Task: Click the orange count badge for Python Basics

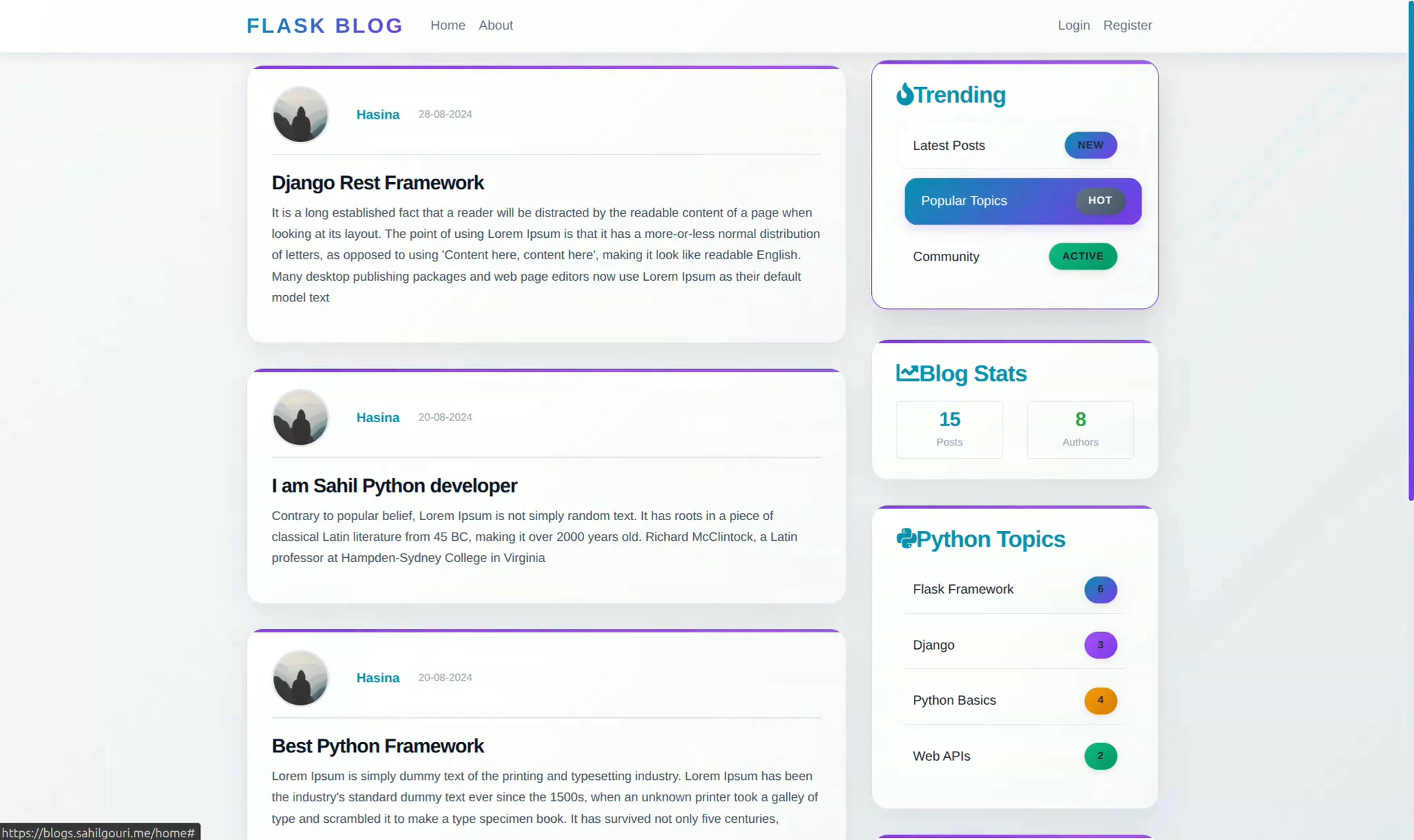Action: pyautogui.click(x=1100, y=701)
